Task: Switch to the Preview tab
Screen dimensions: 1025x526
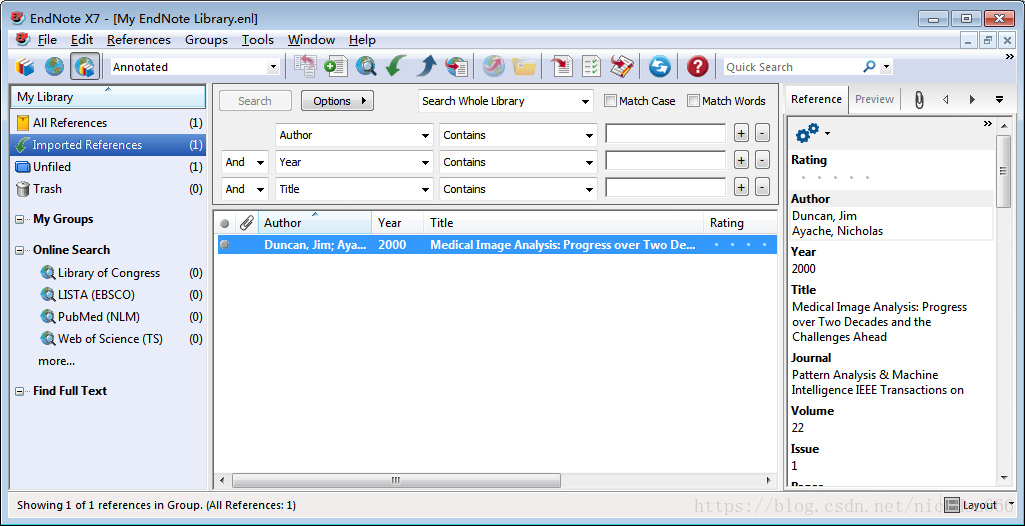Action: (874, 99)
